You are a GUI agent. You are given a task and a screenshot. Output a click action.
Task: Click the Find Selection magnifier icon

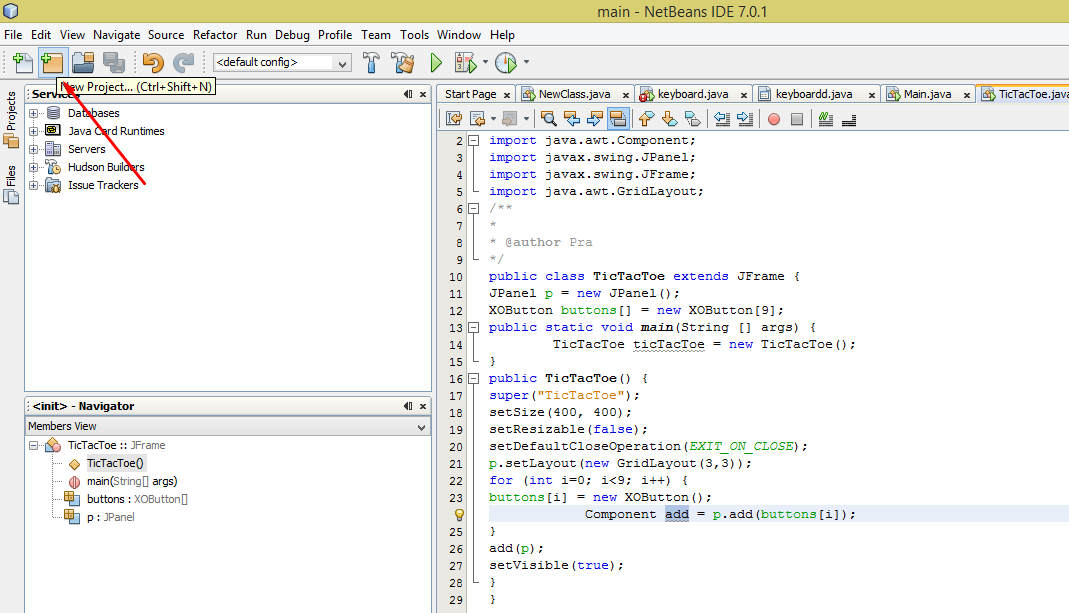[549, 119]
